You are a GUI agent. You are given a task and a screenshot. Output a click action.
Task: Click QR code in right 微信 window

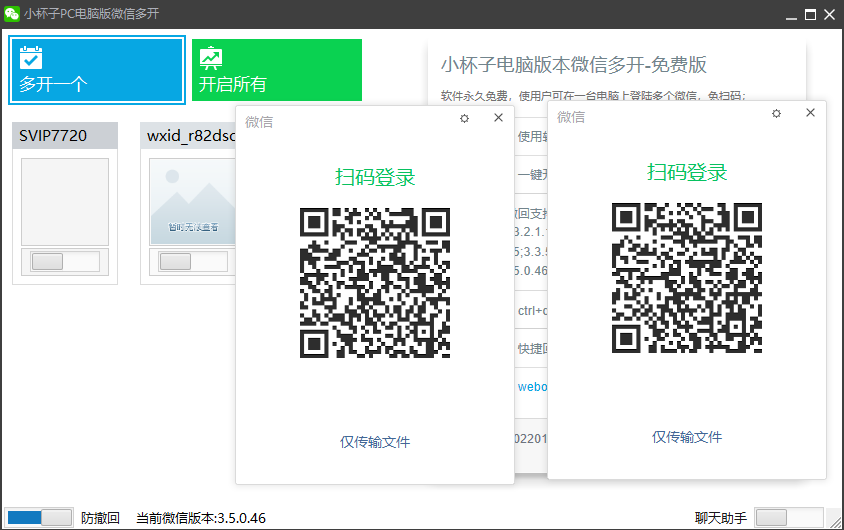point(687,278)
